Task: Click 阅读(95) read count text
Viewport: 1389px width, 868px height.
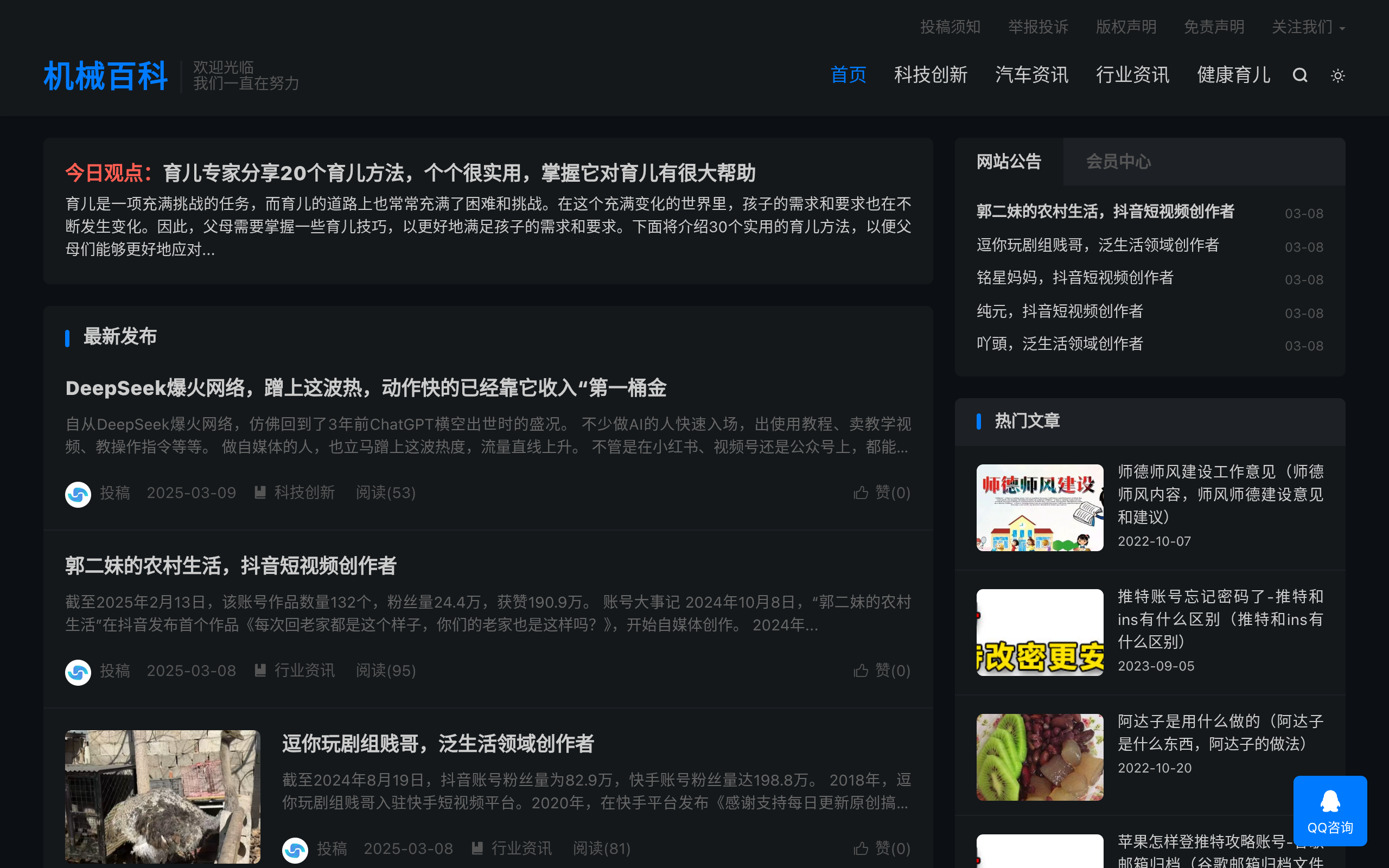Action: (386, 671)
